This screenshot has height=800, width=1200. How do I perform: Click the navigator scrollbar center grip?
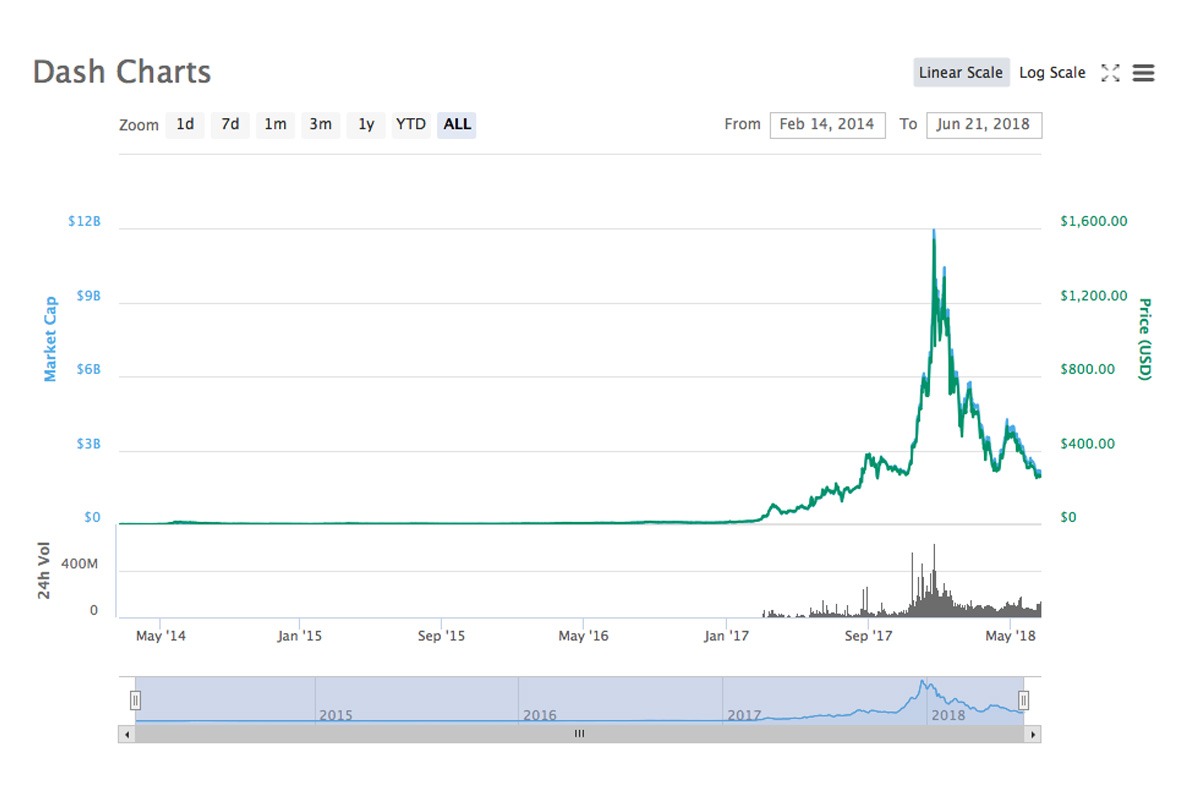(579, 734)
